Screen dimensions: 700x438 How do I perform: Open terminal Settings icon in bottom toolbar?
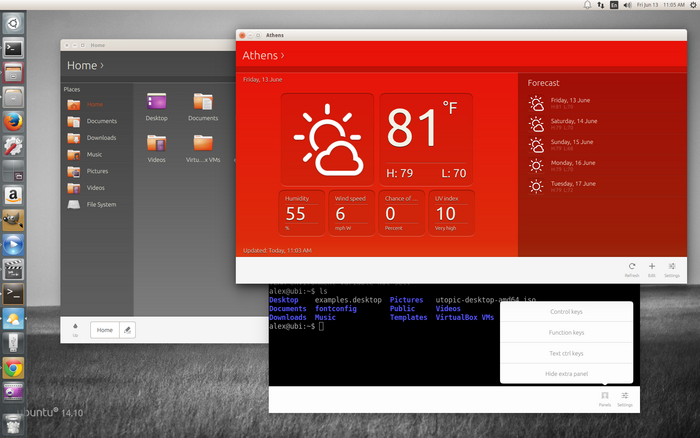[625, 396]
